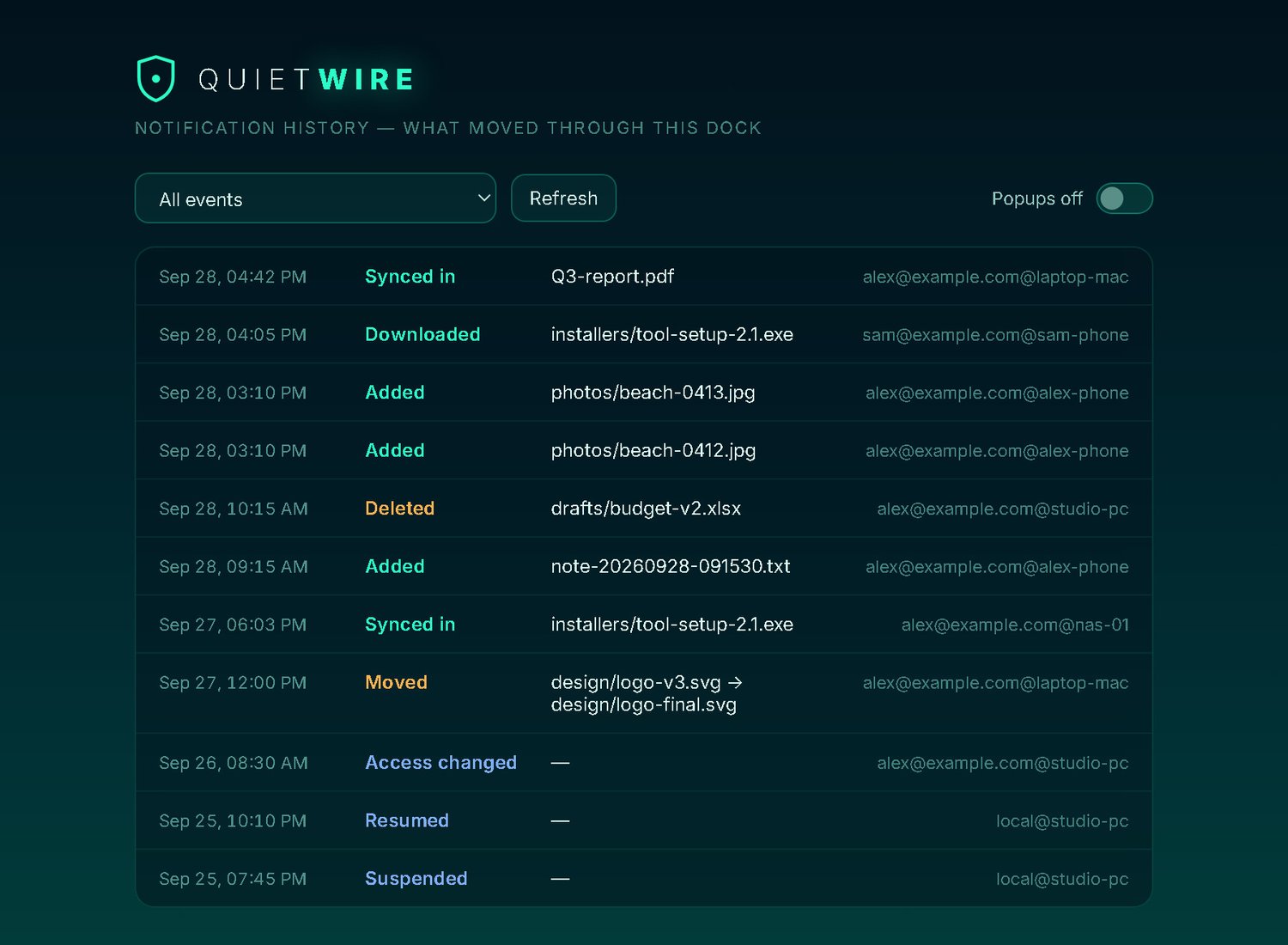
Task: Click the Sep 27, 06:03 PM timestamp
Action: [233, 625]
